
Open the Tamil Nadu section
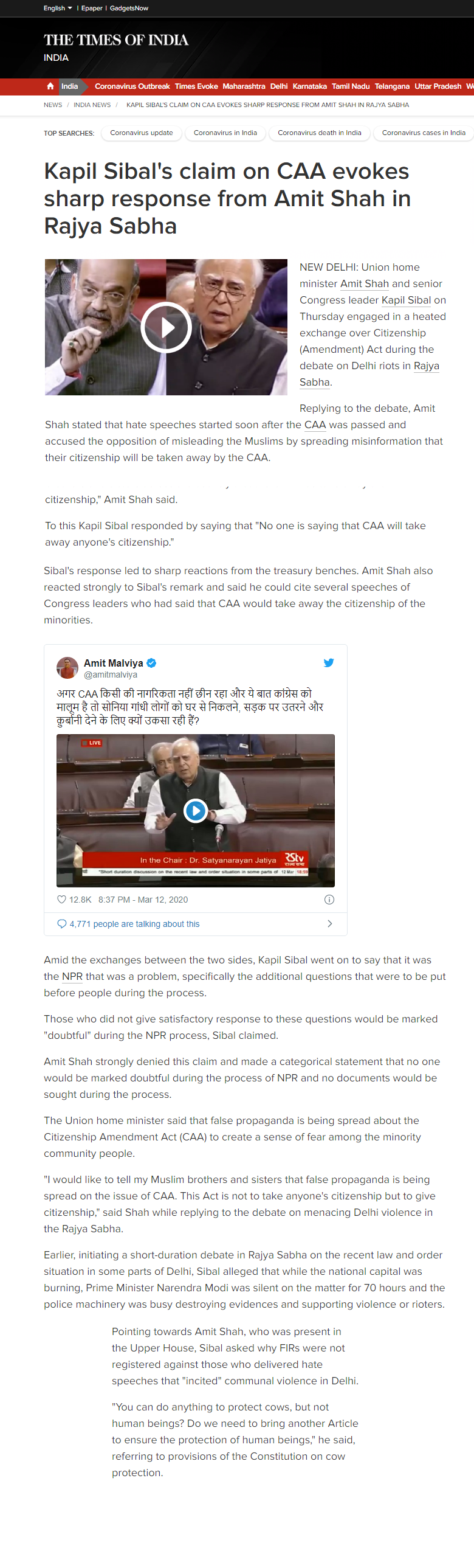[x=351, y=86]
